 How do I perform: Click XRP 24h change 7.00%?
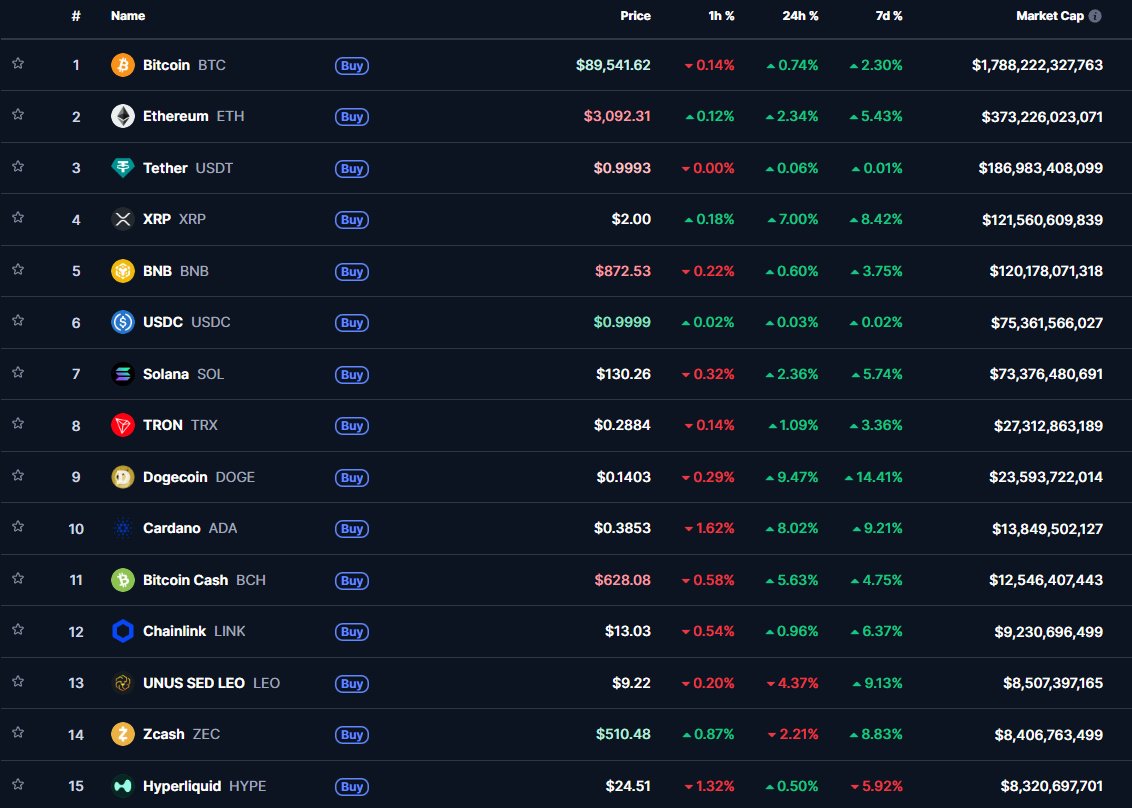(x=793, y=219)
